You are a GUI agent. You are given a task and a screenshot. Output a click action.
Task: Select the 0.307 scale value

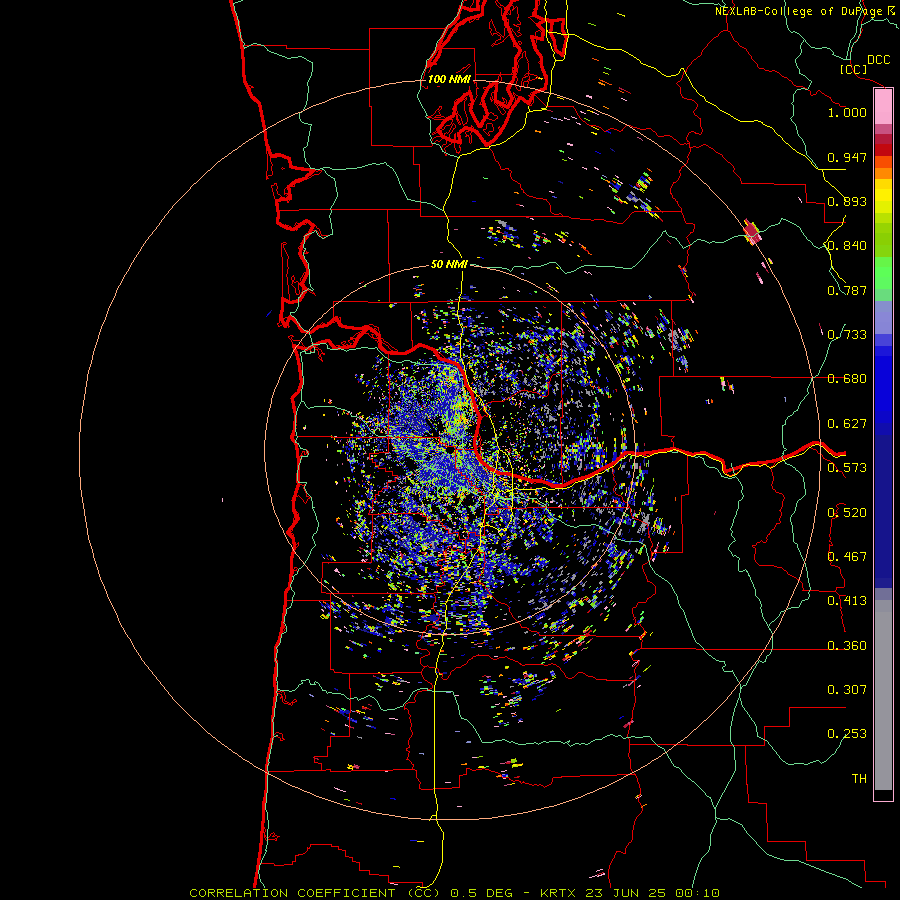click(847, 690)
